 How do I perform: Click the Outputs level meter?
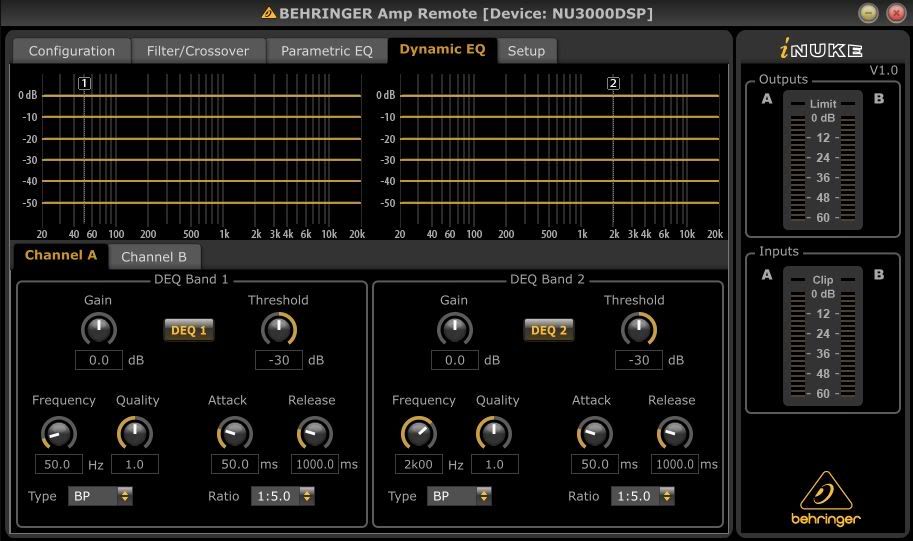click(823, 160)
